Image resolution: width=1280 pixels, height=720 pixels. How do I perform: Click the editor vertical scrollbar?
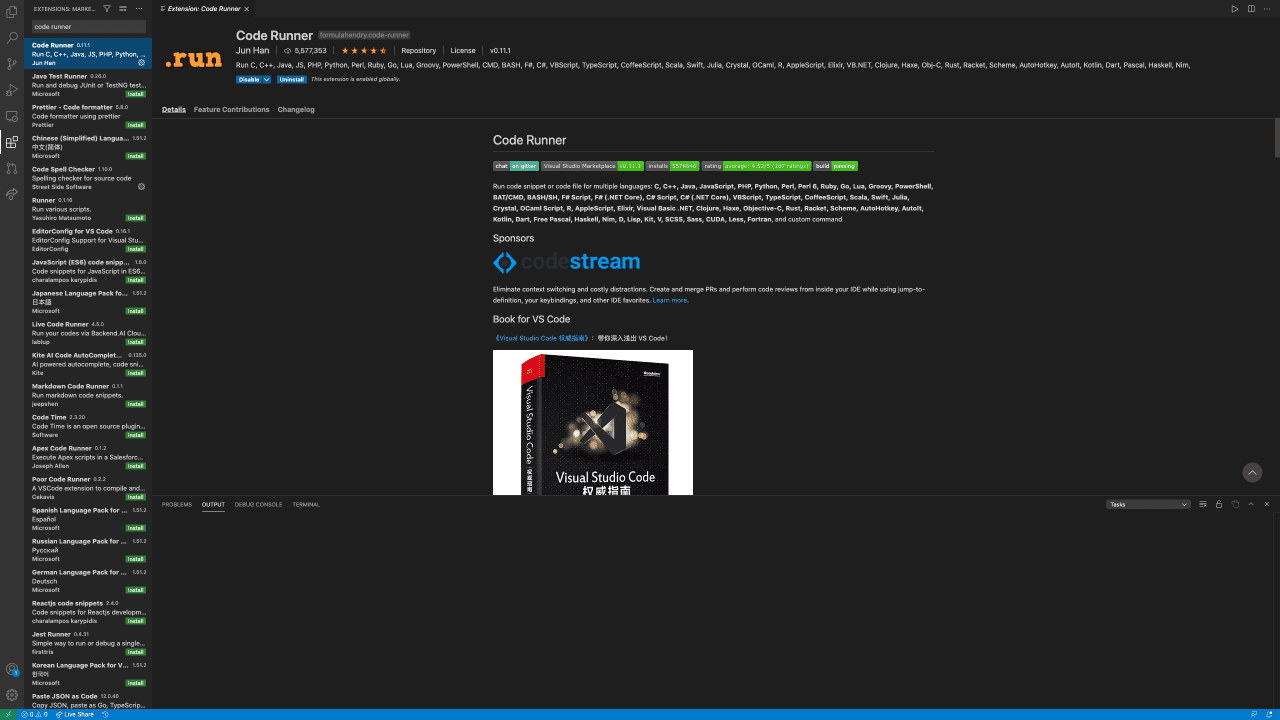(1276, 140)
